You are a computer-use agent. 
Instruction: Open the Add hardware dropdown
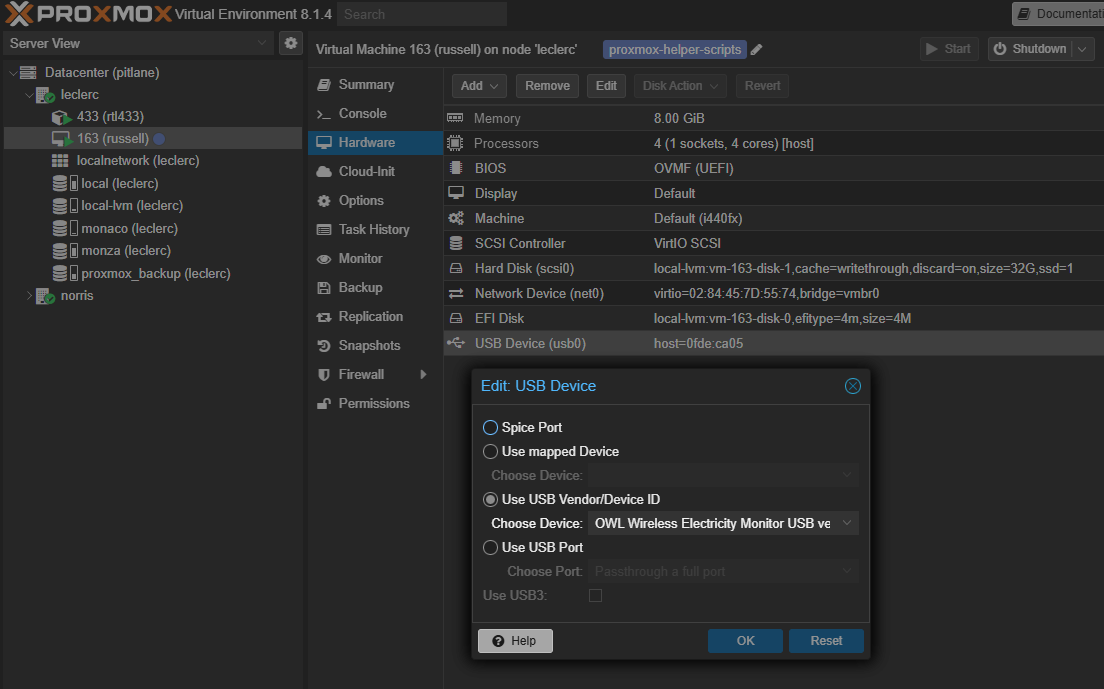tap(479, 86)
